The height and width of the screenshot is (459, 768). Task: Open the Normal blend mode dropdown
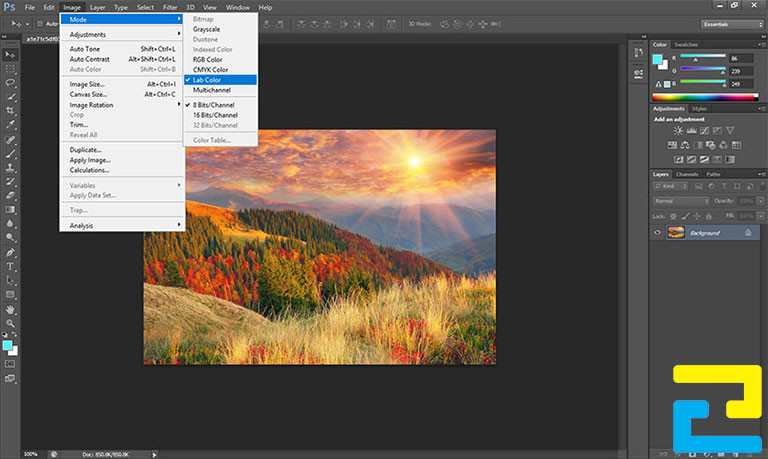click(x=681, y=201)
